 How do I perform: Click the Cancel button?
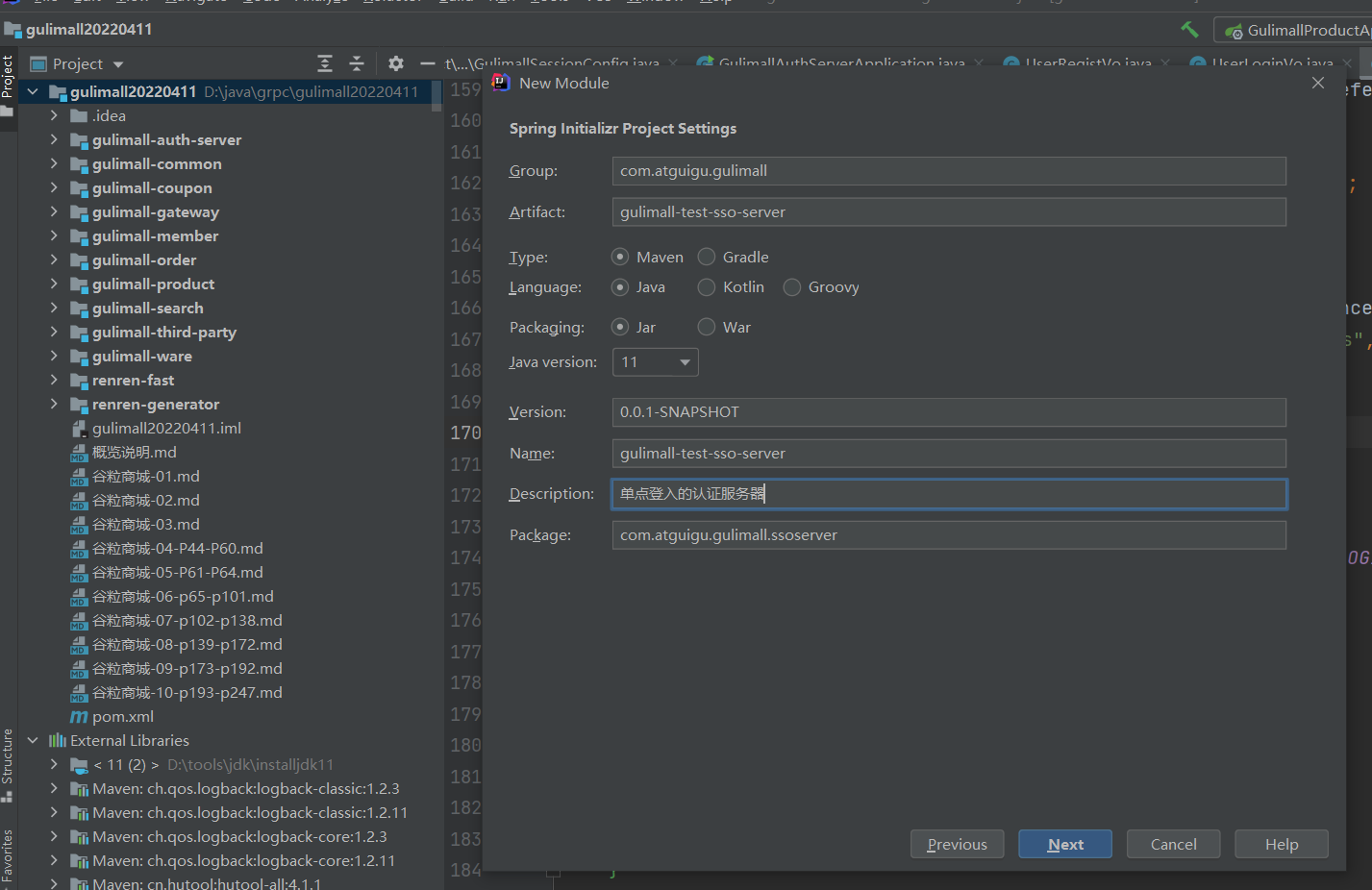[1173, 844]
